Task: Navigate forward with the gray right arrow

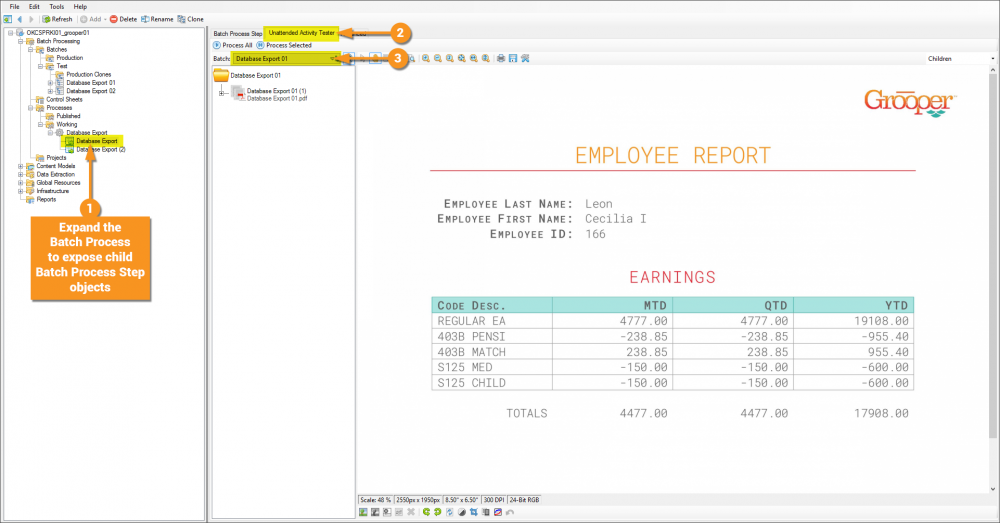Action: pyautogui.click(x=31, y=19)
